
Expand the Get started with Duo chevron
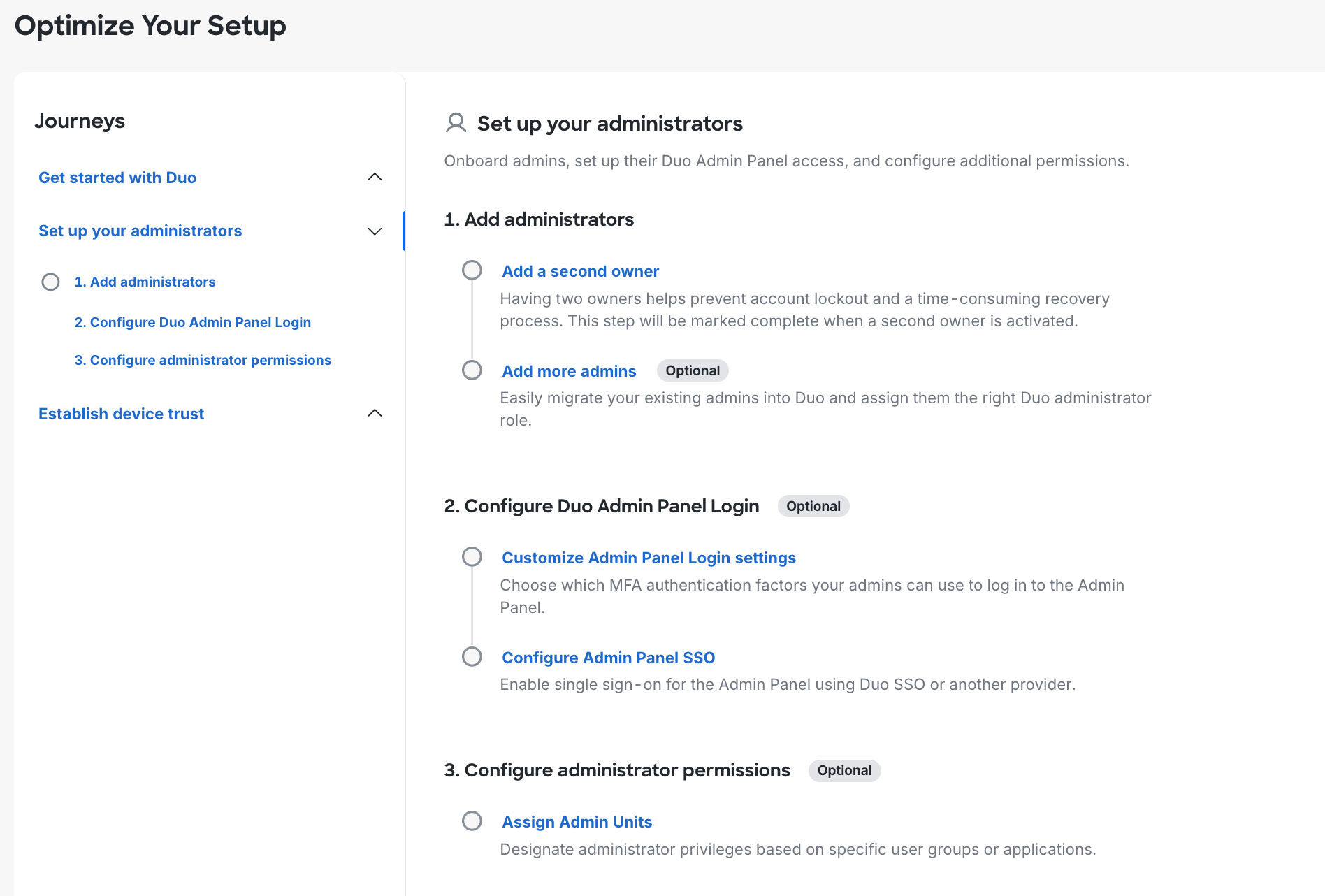click(x=375, y=177)
